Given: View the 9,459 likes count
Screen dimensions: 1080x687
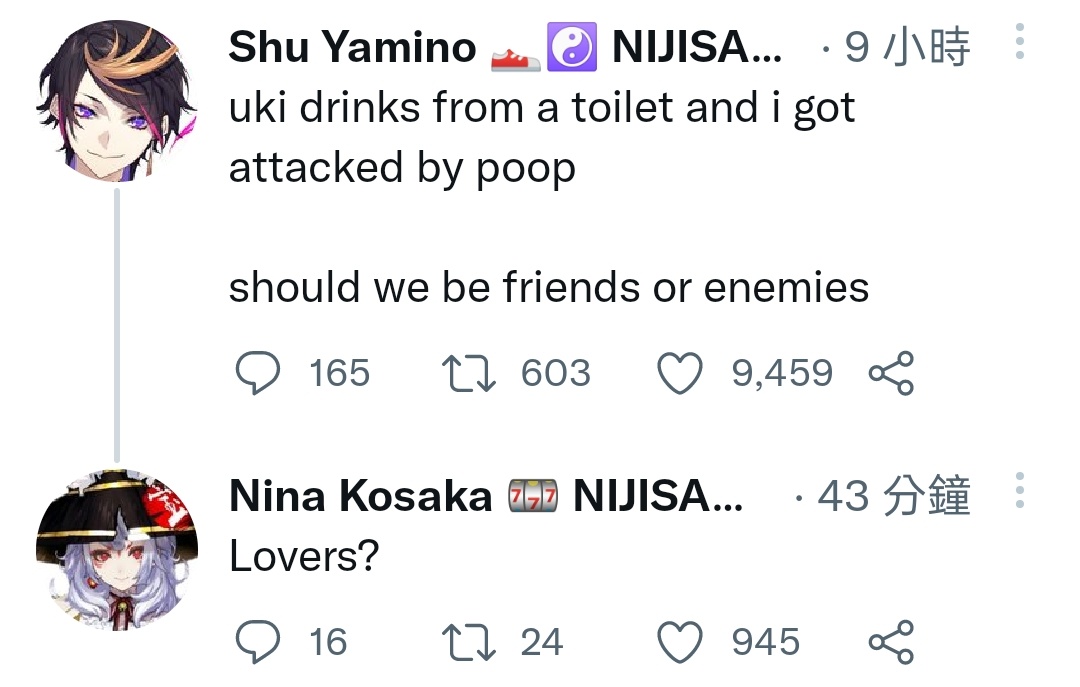Looking at the screenshot, I should (x=781, y=373).
